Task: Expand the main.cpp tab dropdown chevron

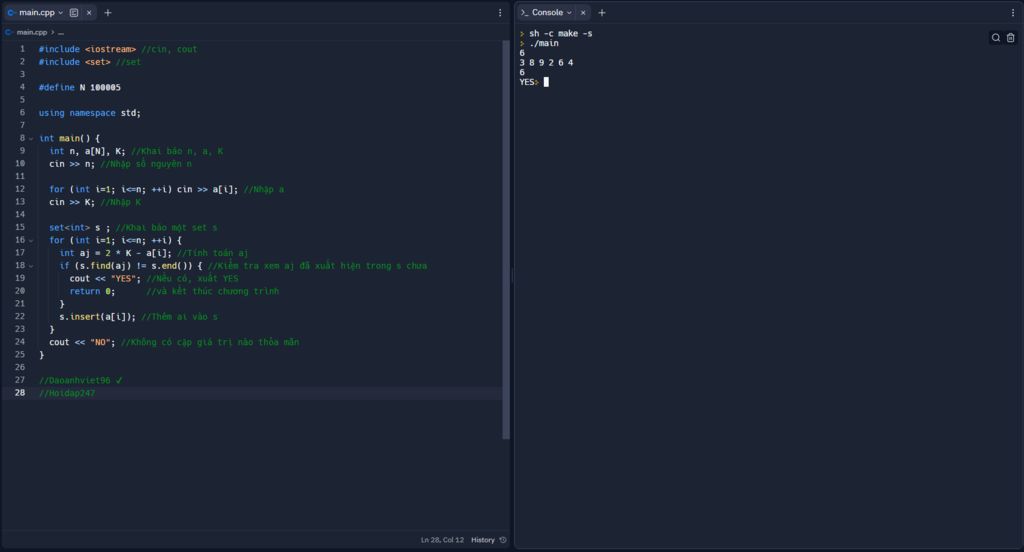Action: (61, 13)
